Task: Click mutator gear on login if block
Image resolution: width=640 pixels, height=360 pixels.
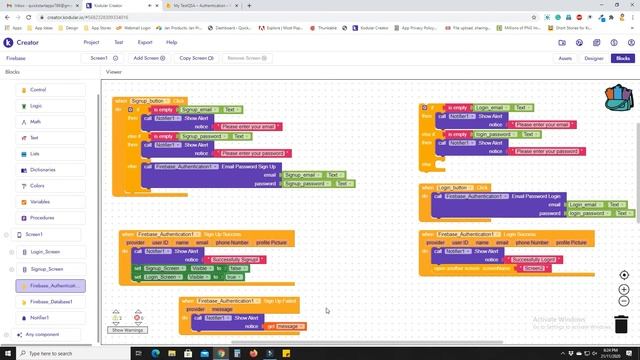Action: [424, 107]
